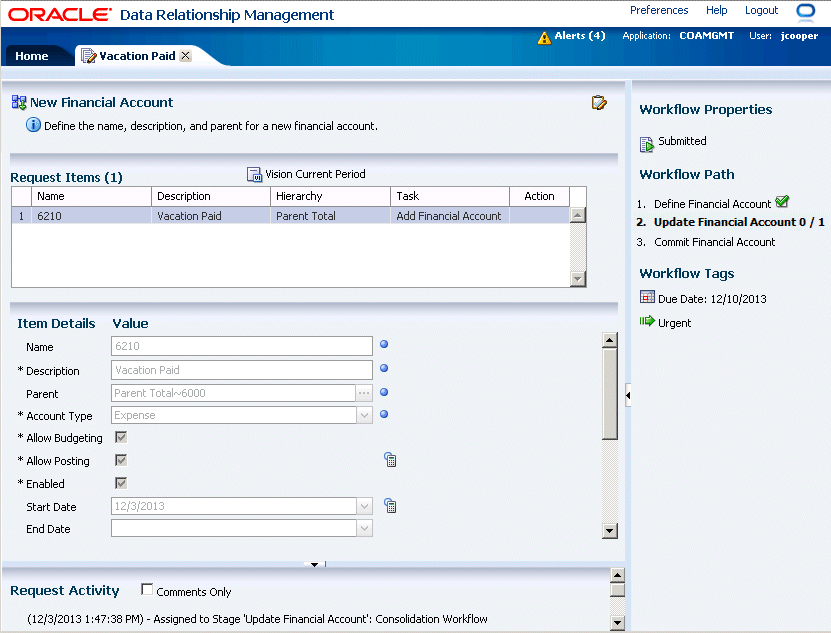This screenshot has width=831, height=633.
Task: Click the Action column header
Action: click(540, 196)
